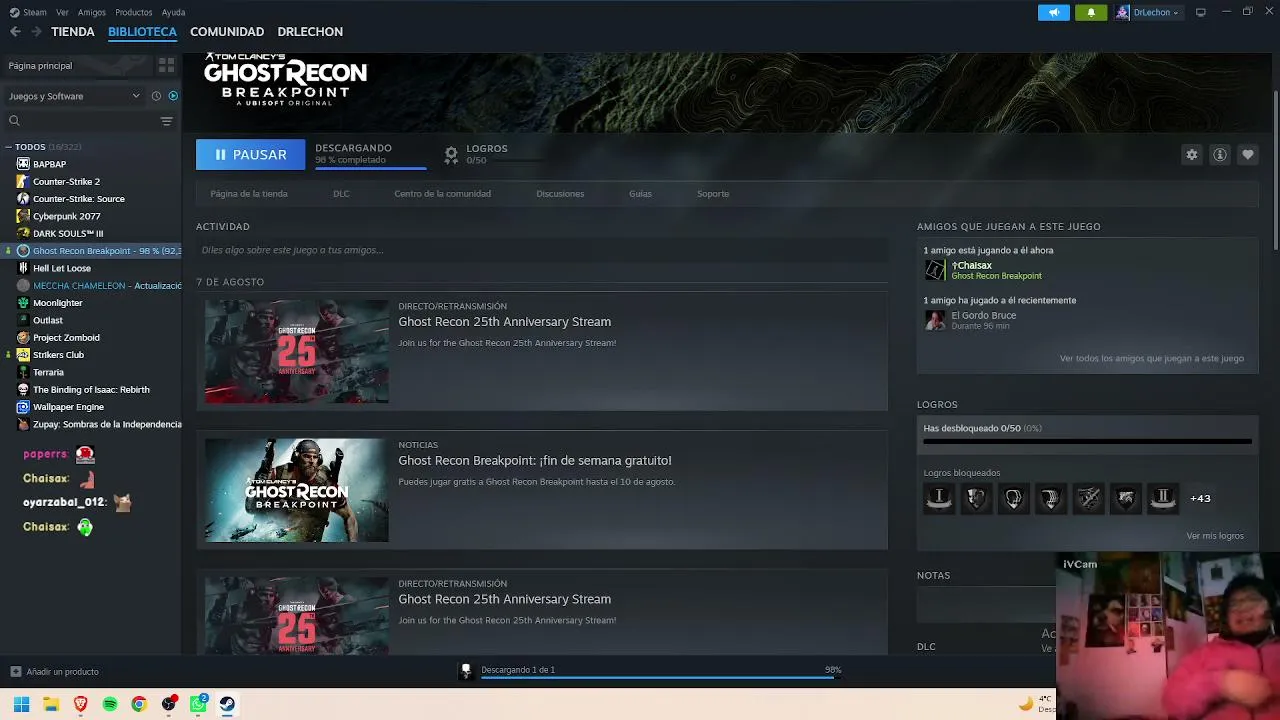Add Ghost Recon Breakpoint to favorites
The height and width of the screenshot is (720, 1280).
tap(1248, 155)
